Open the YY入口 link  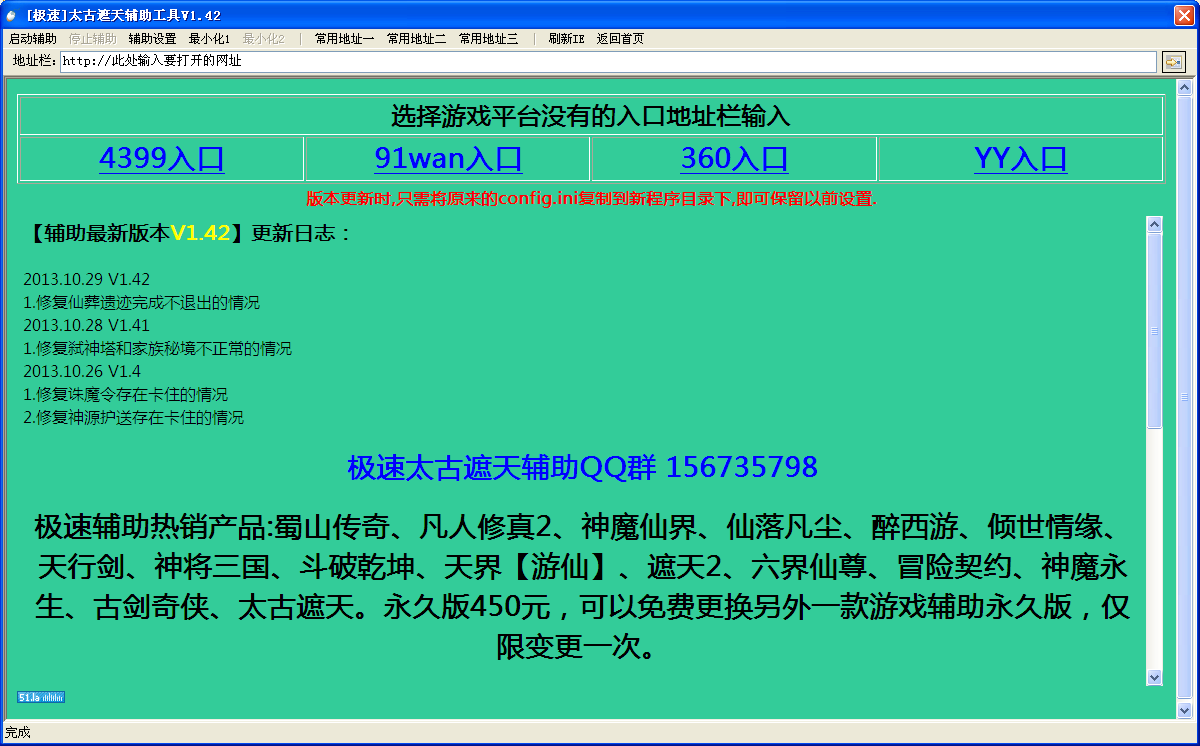[1020, 158]
